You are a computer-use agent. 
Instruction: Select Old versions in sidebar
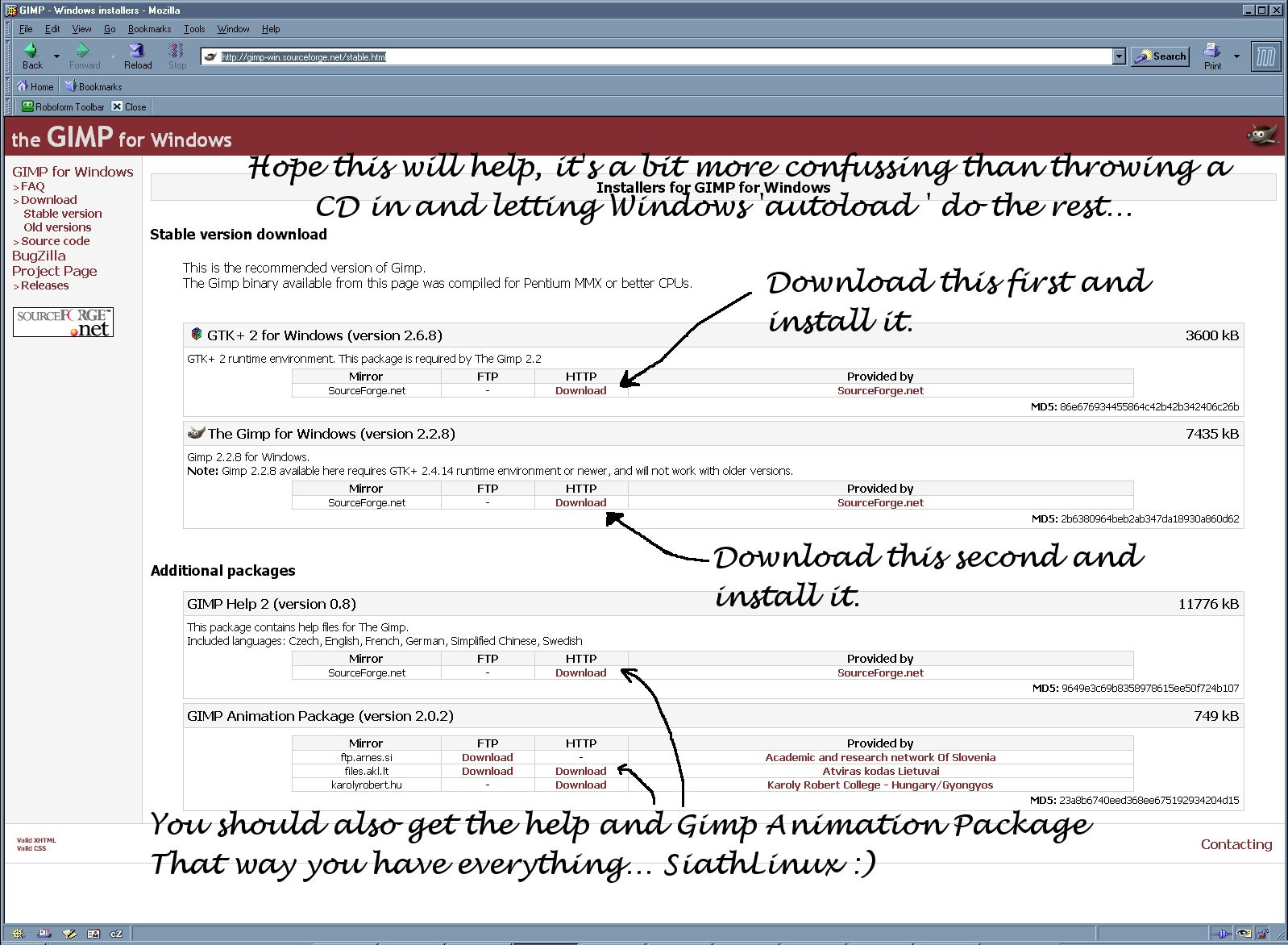tap(57, 227)
